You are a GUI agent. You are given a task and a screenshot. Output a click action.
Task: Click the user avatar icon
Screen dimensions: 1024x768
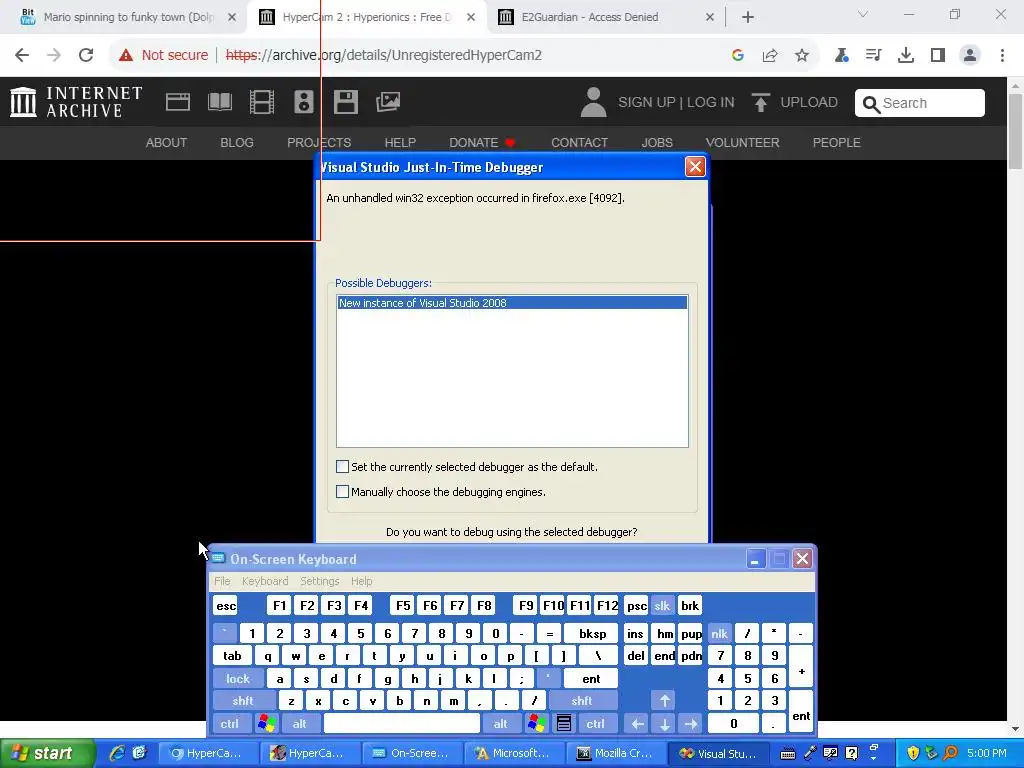pyautogui.click(x=593, y=102)
